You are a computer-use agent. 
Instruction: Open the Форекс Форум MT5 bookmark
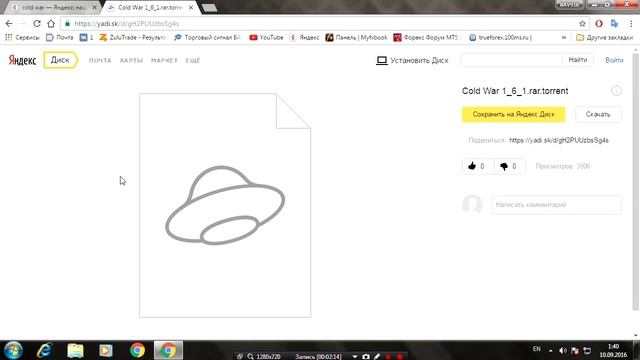pos(427,37)
